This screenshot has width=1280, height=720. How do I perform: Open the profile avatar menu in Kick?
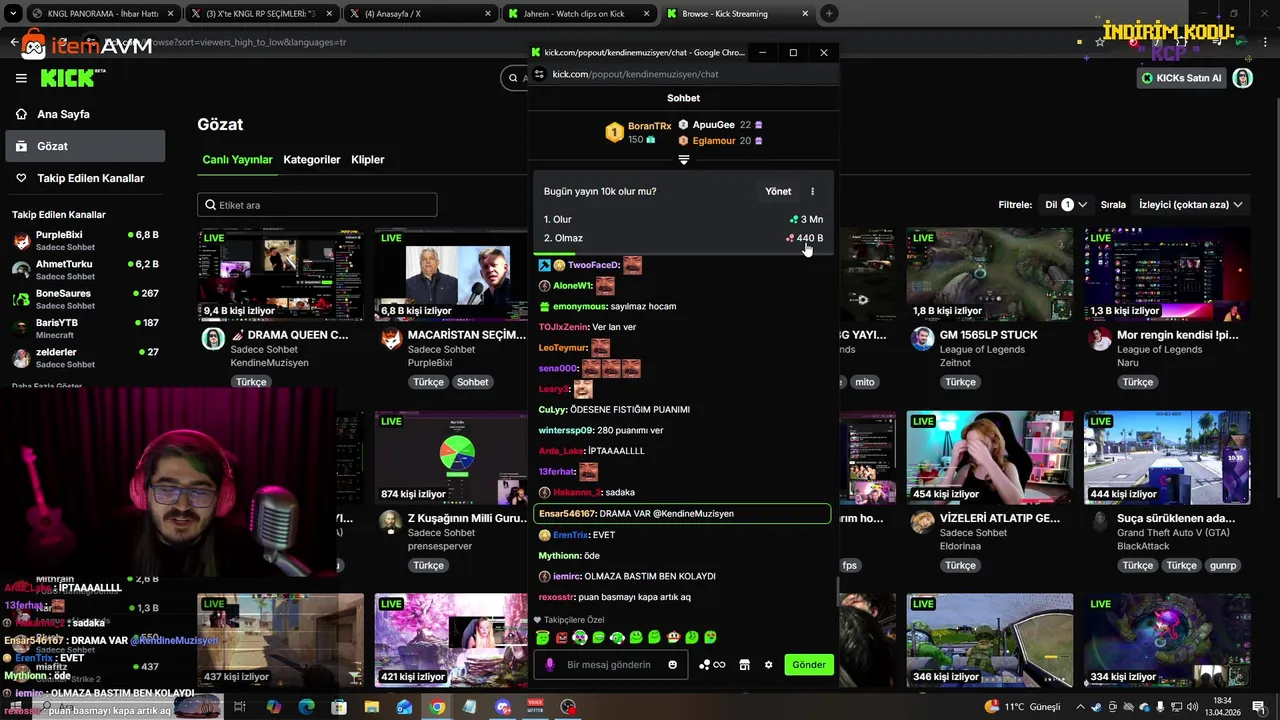point(1242,78)
